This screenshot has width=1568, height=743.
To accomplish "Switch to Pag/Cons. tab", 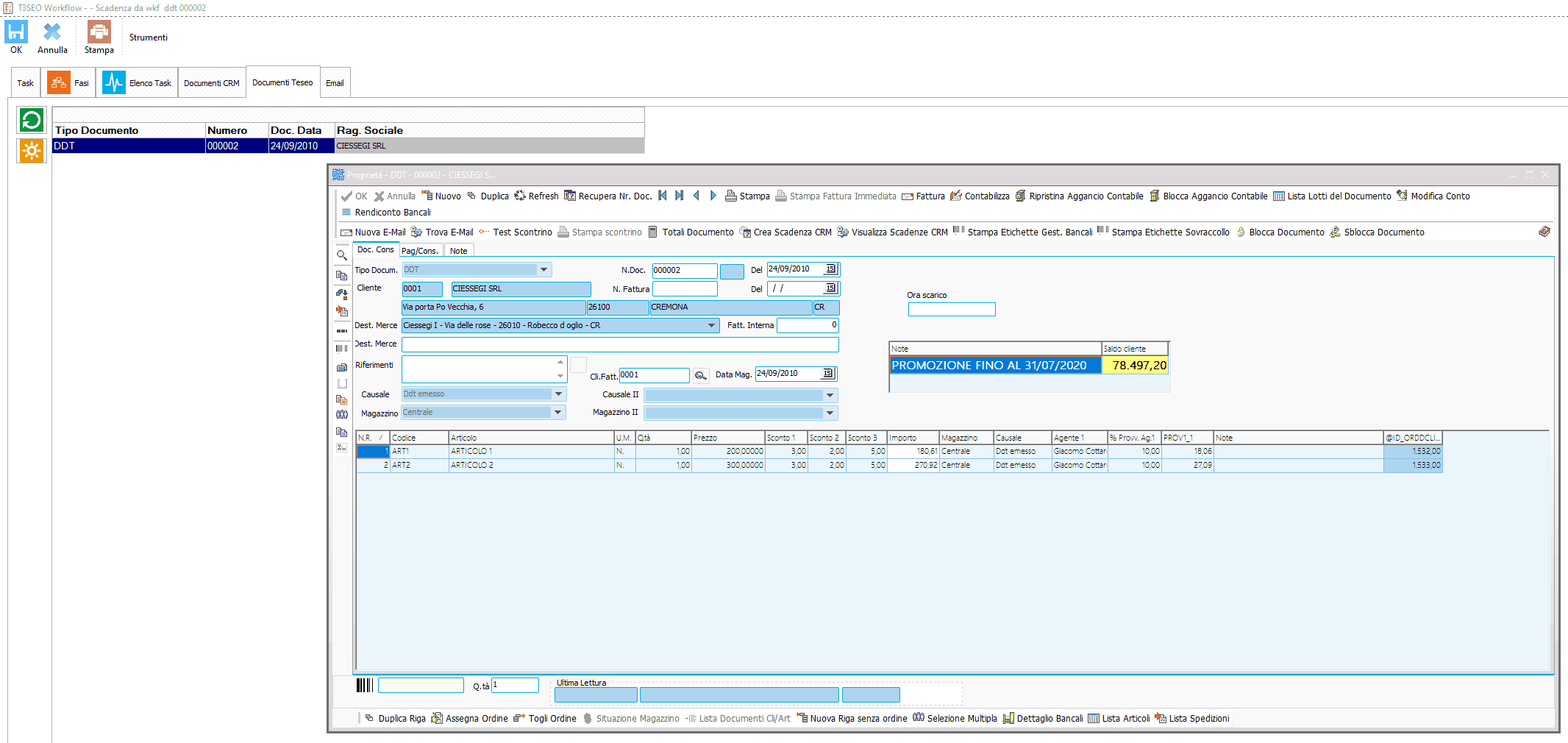I will point(420,251).
